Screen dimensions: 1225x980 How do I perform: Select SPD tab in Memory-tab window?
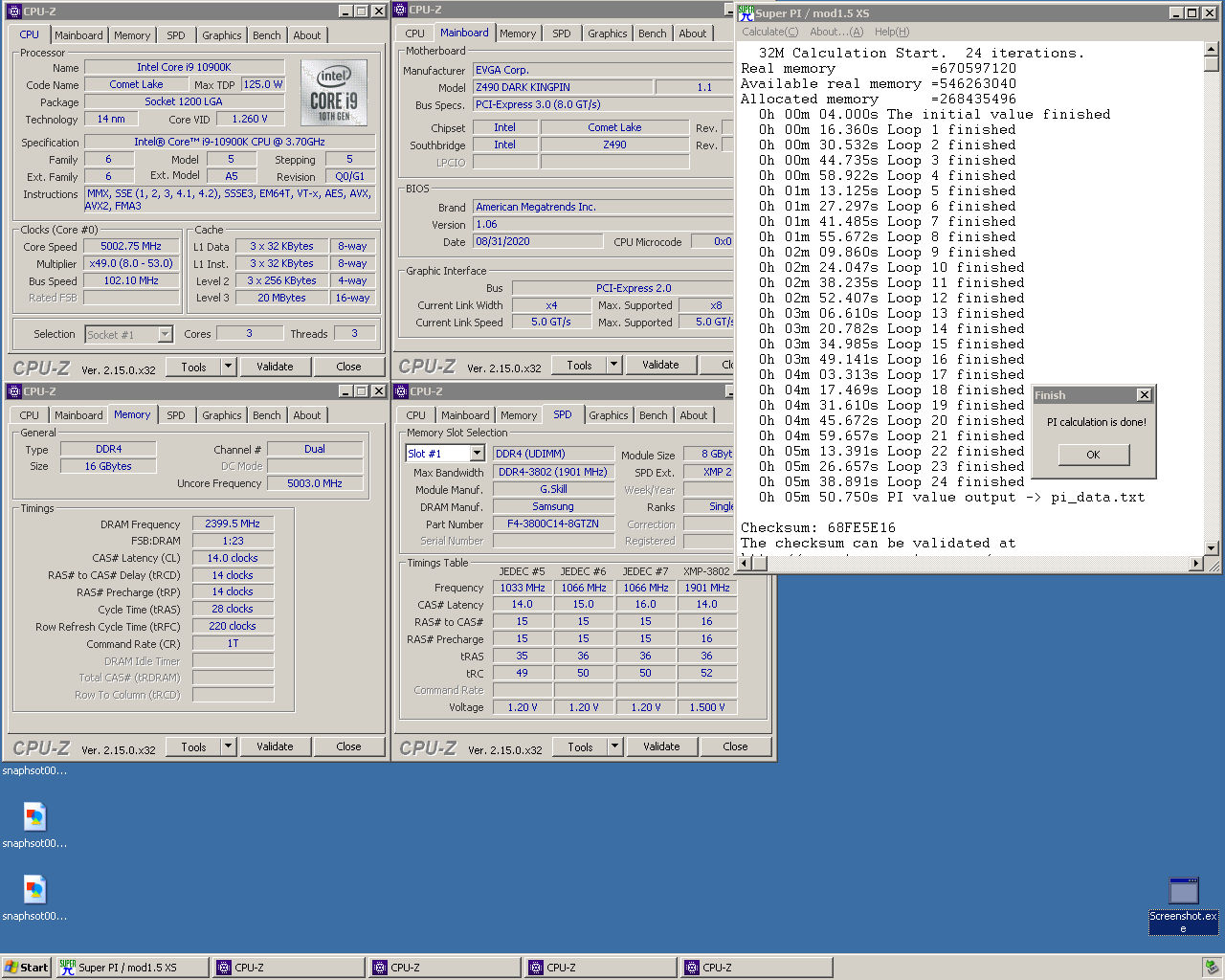click(176, 415)
